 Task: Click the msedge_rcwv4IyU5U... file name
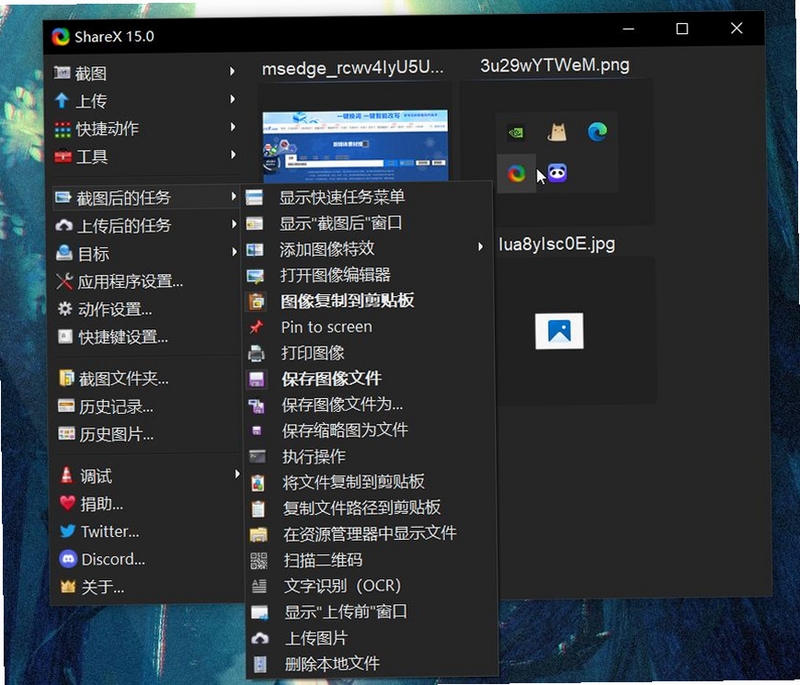(x=353, y=68)
